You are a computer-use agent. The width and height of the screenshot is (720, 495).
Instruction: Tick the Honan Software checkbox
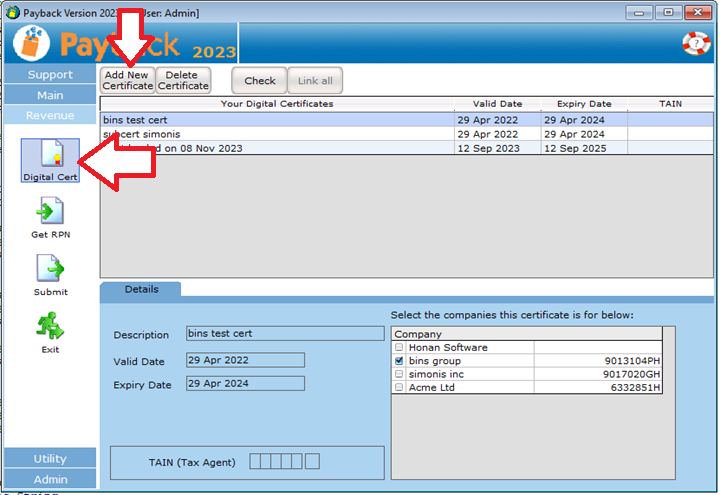coord(400,347)
